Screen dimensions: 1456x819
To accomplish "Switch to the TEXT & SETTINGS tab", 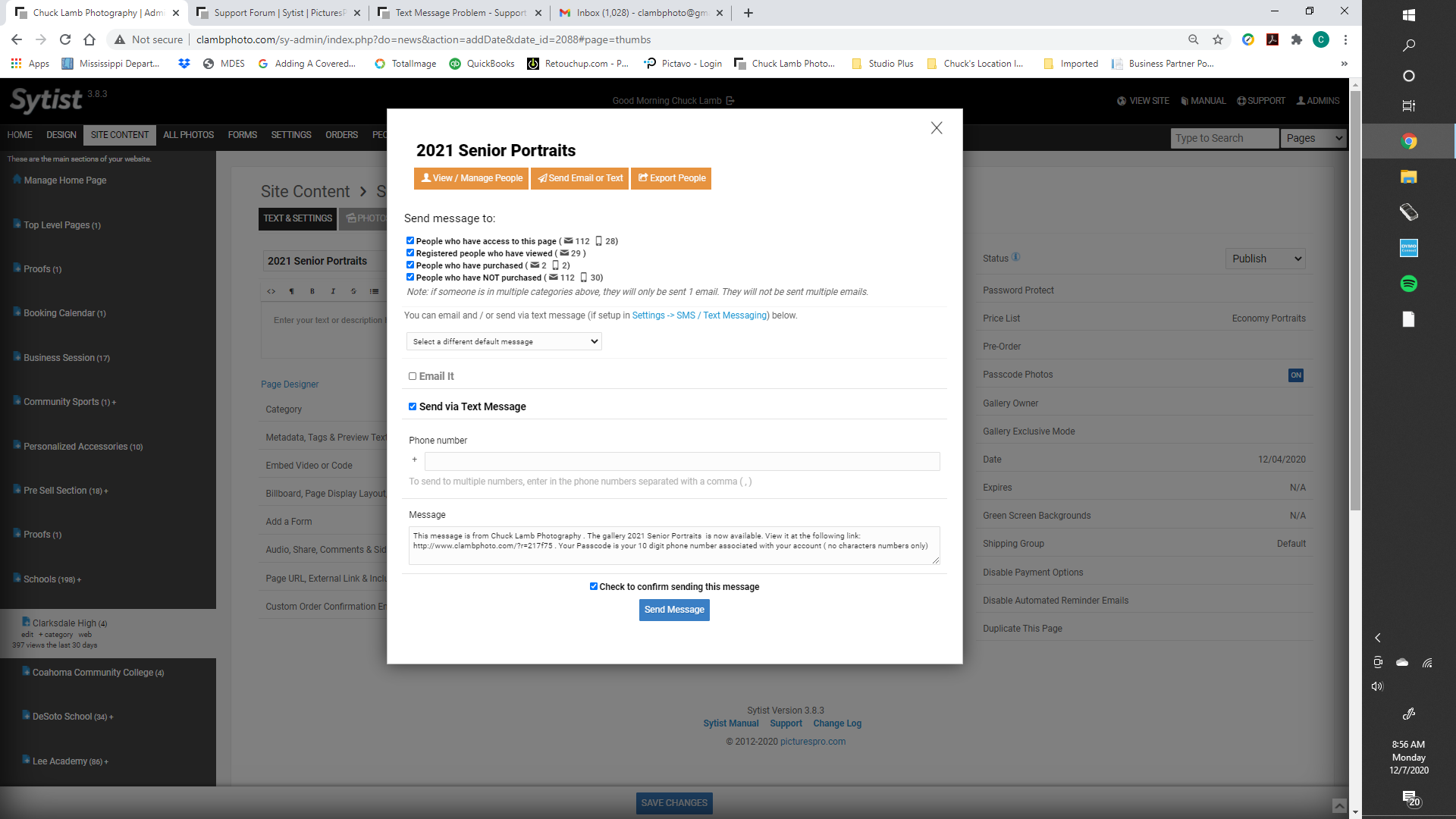I will tap(298, 218).
